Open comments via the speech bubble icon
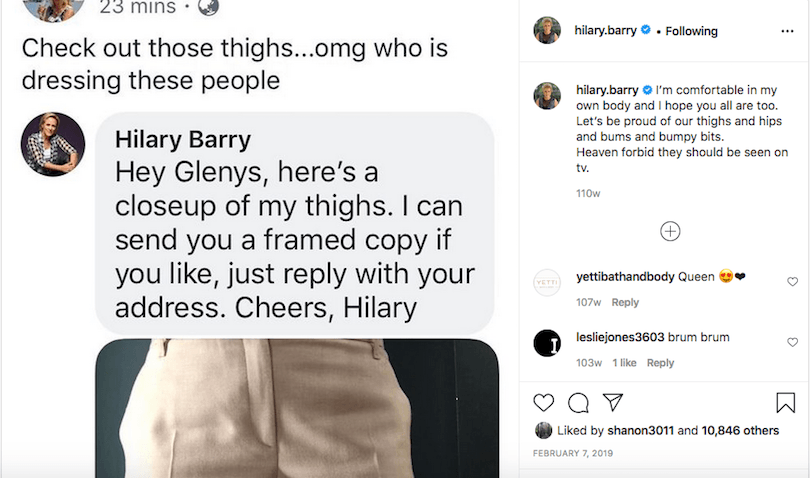 (x=578, y=402)
